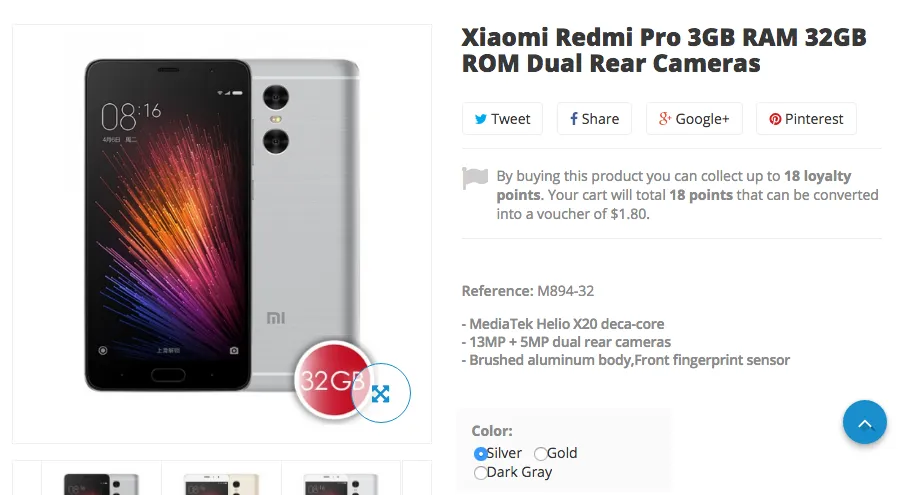
Task: Click the Reference M894-32 text
Action: [x=529, y=291]
